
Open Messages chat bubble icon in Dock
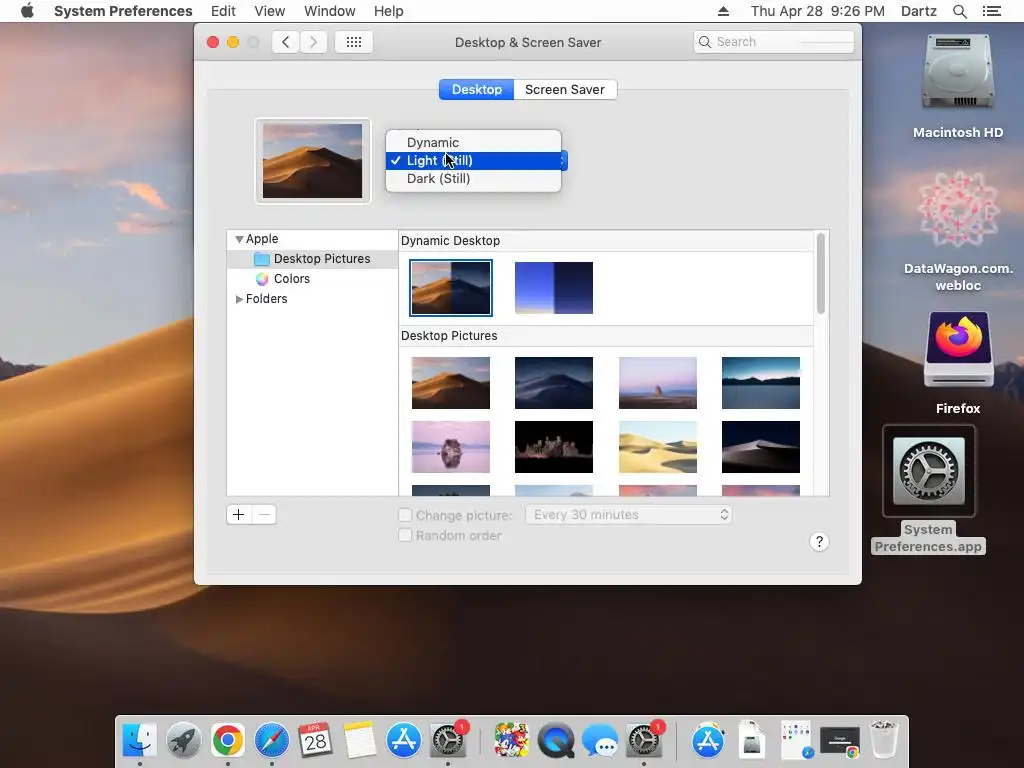[x=600, y=741]
